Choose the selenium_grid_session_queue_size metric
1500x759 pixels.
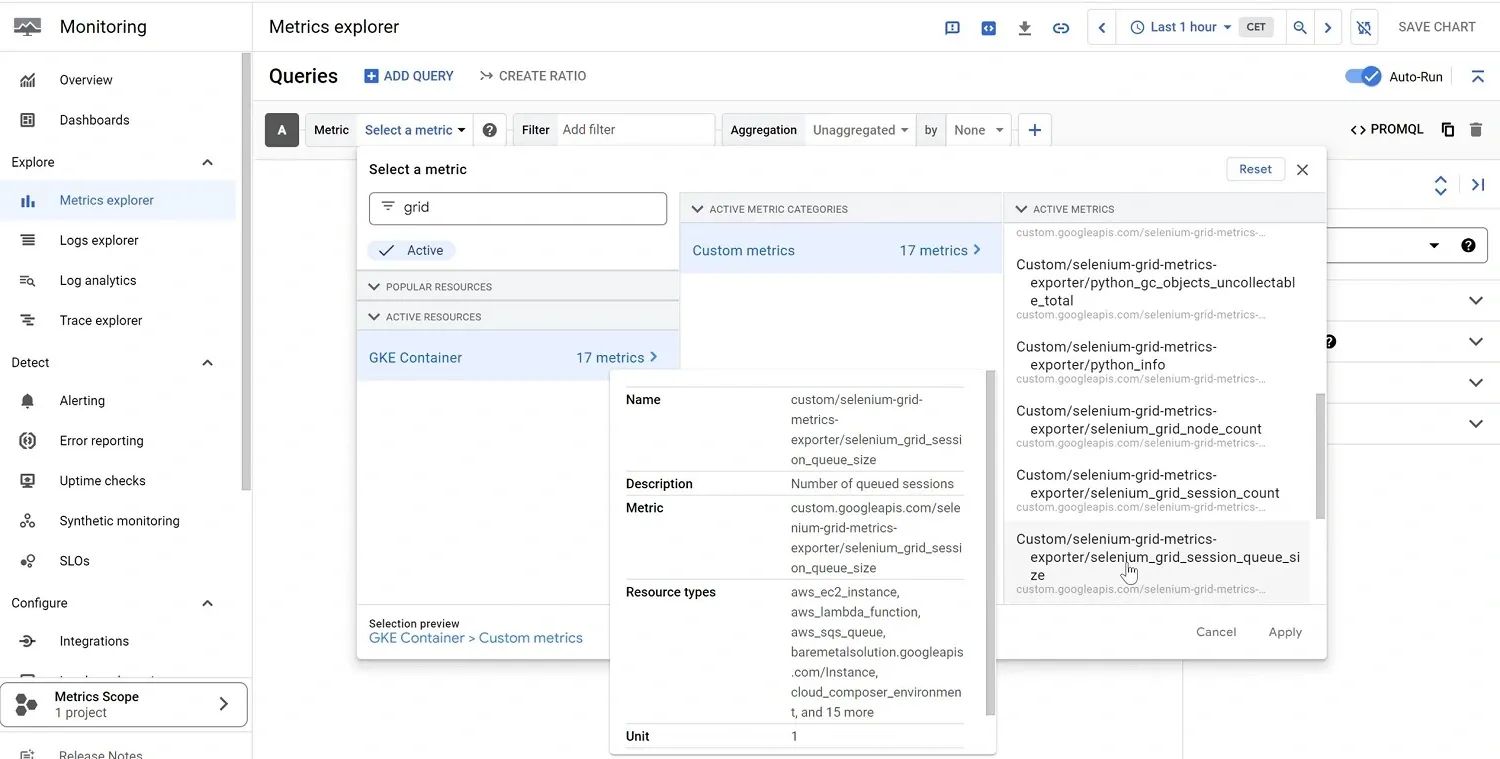click(1157, 562)
